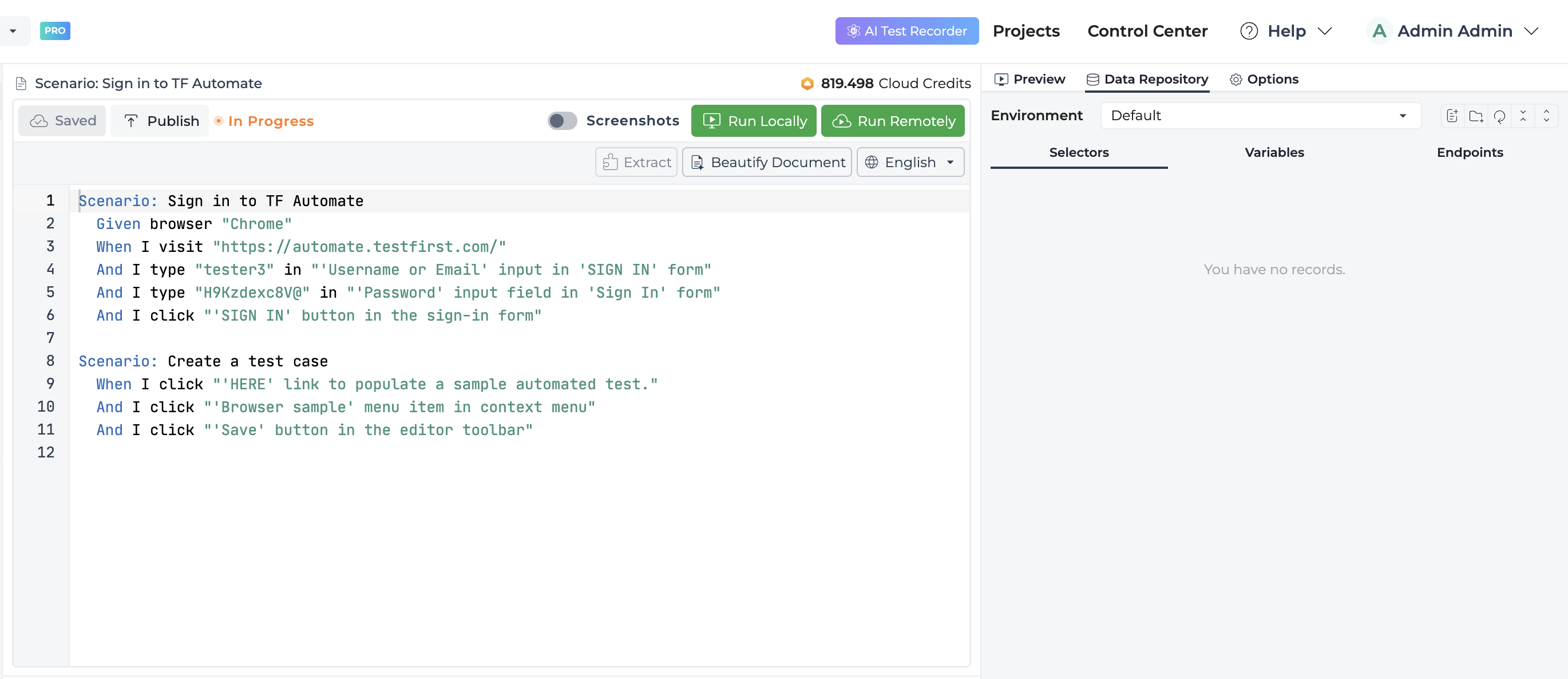The height and width of the screenshot is (679, 1568).
Task: Click the Saved button
Action: coord(62,121)
